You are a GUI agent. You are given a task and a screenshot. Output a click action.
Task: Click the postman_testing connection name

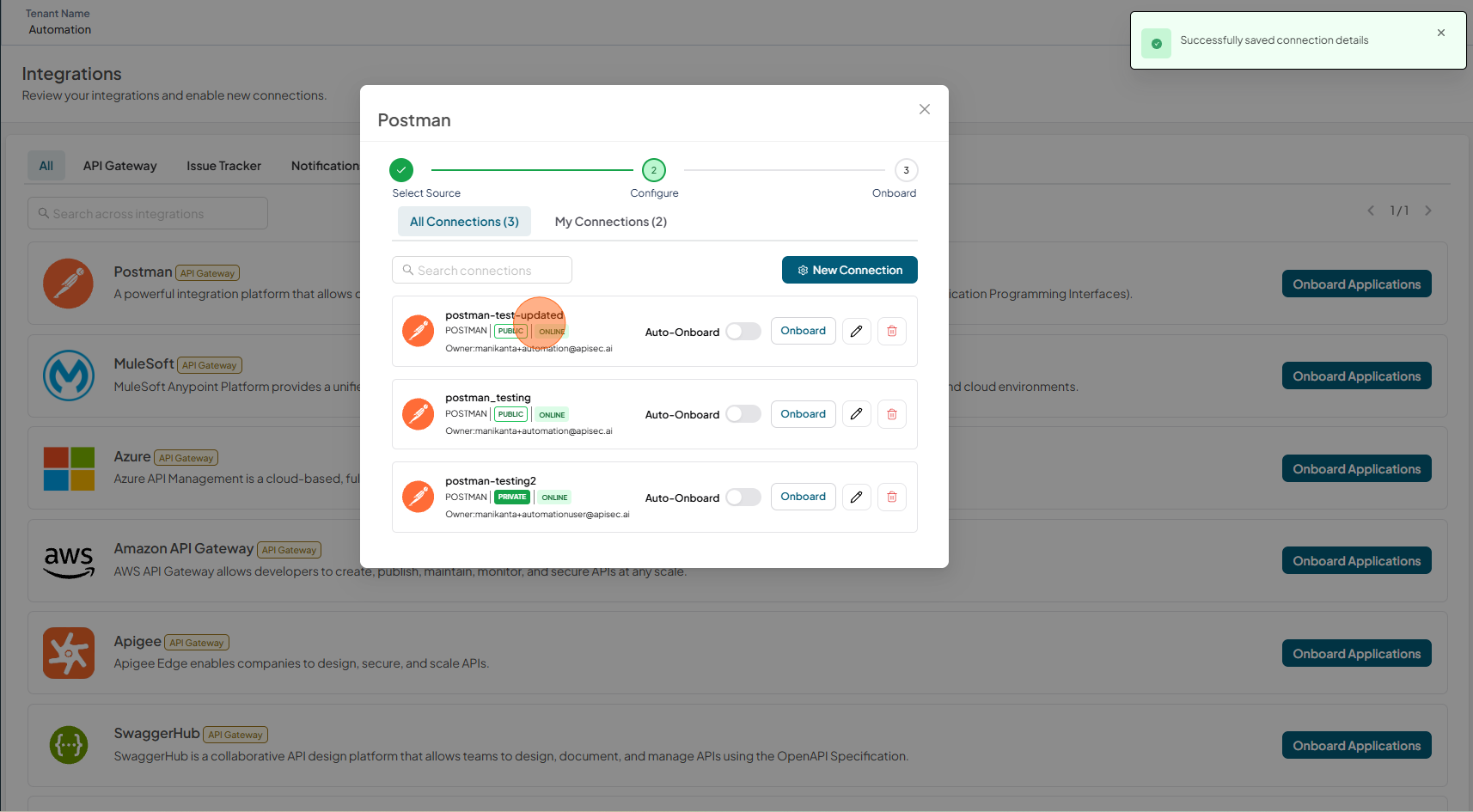point(488,398)
